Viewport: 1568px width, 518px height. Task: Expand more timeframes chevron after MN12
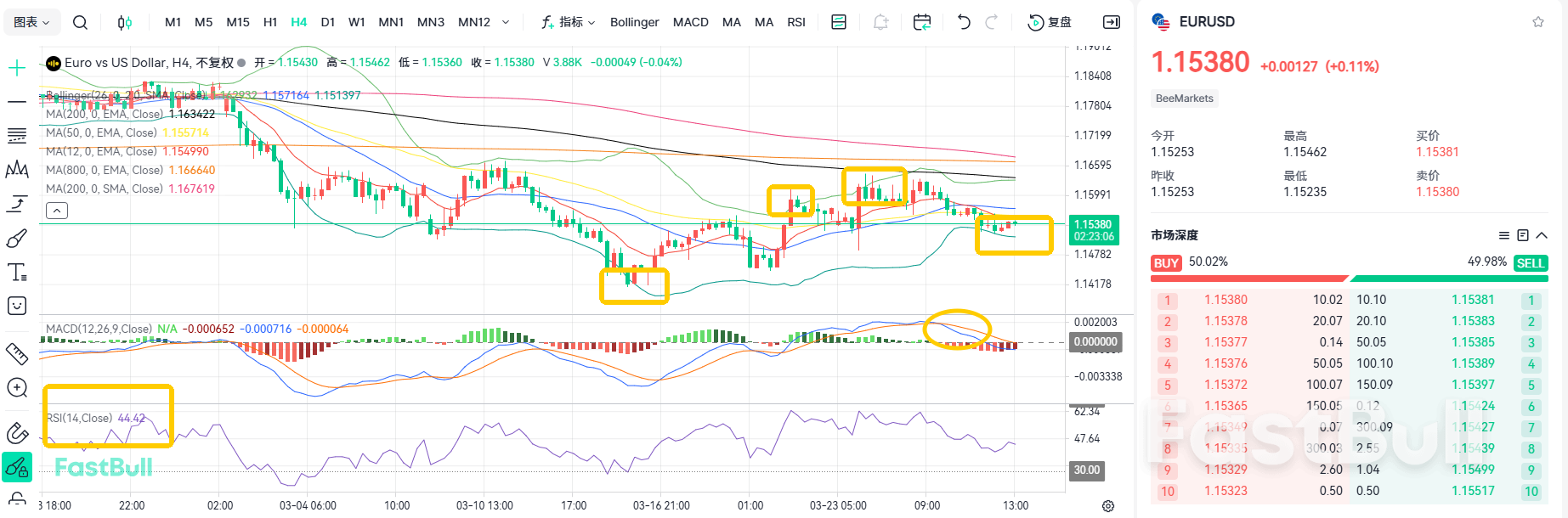[506, 22]
